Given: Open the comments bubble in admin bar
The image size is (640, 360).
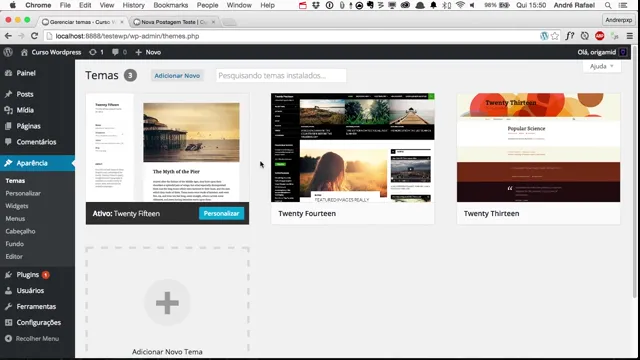Looking at the screenshot, I should [119, 52].
